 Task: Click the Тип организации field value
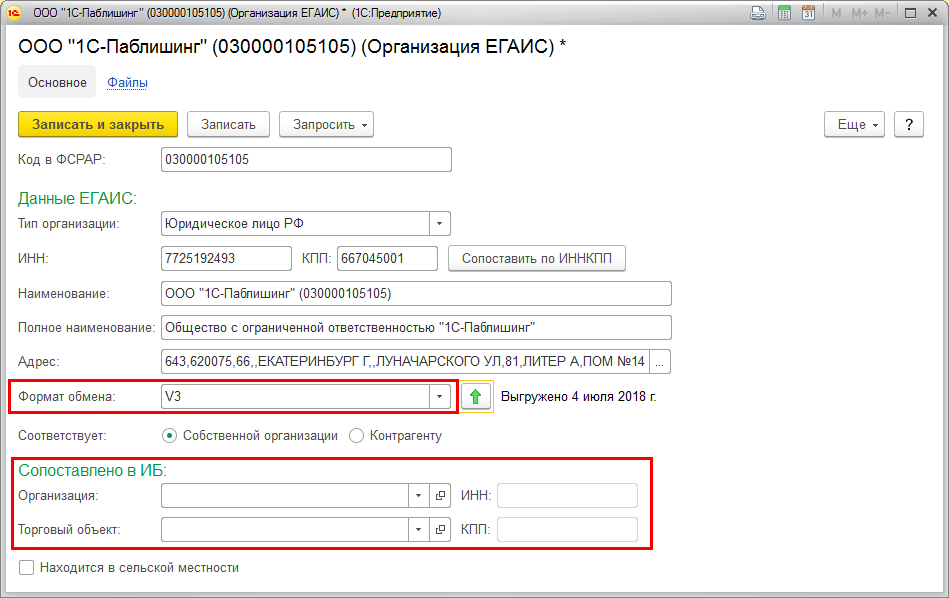click(x=295, y=224)
